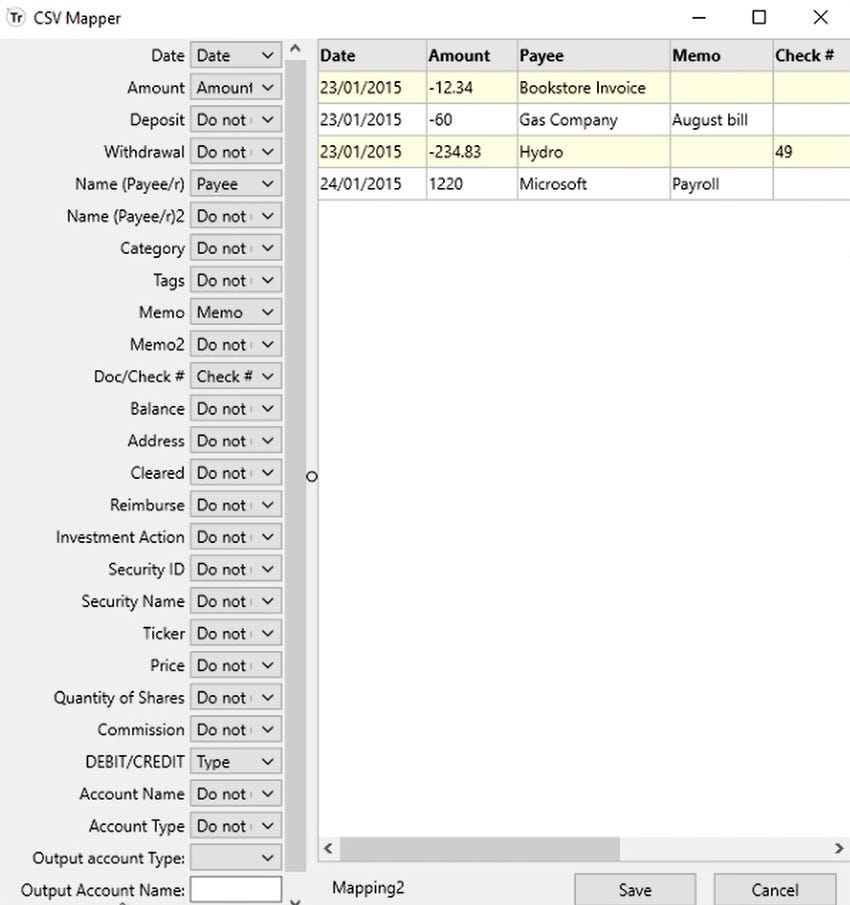Click the table's scroll-left arrow
Image resolution: width=850 pixels, height=905 pixels.
tap(328, 848)
